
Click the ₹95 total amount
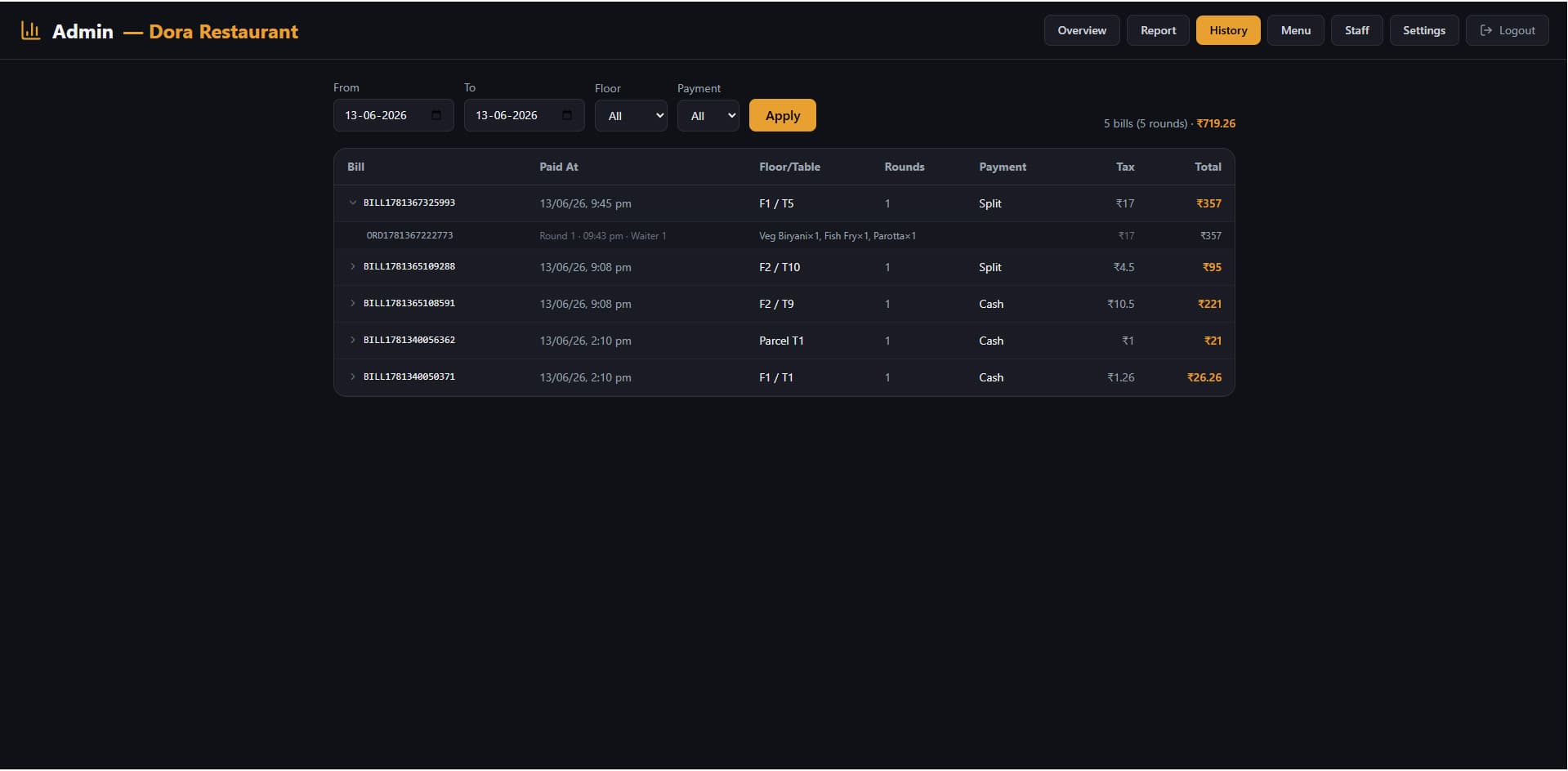click(1212, 267)
